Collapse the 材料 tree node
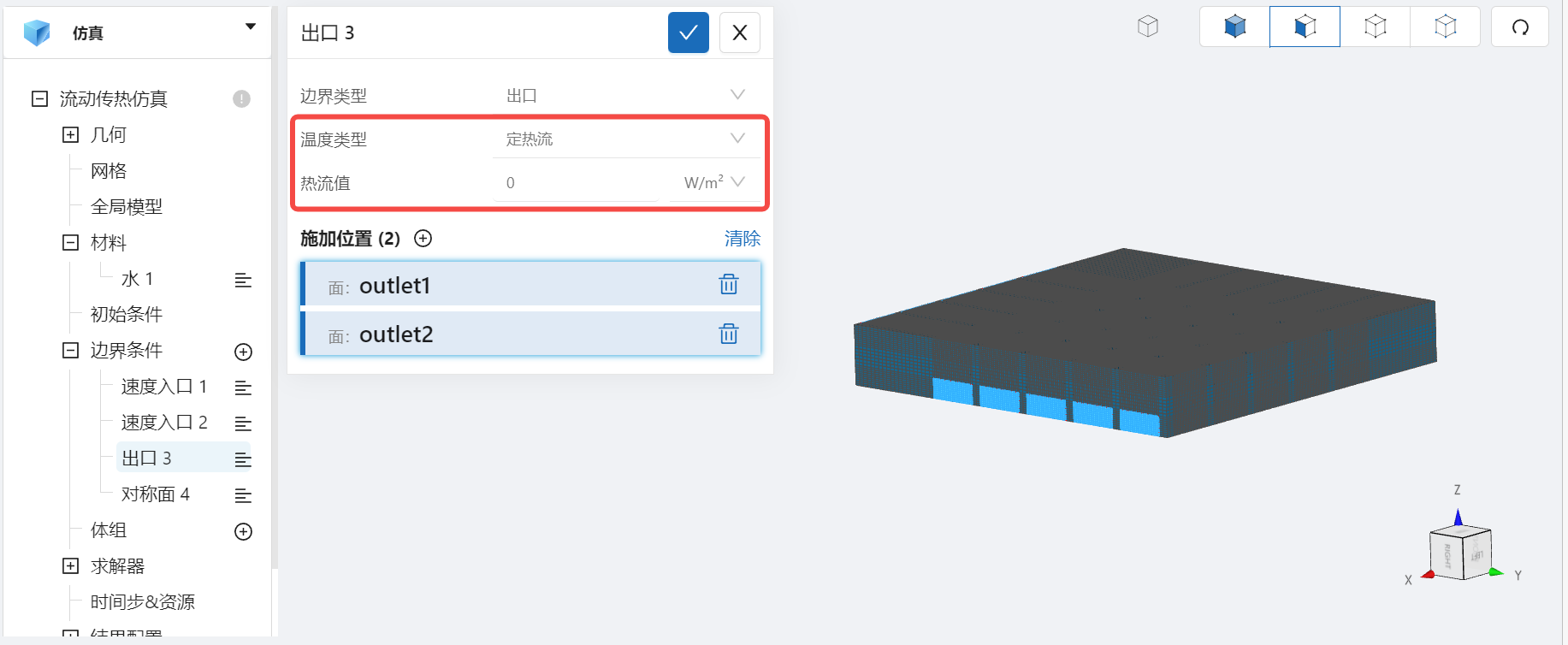1568x645 pixels. [x=70, y=242]
